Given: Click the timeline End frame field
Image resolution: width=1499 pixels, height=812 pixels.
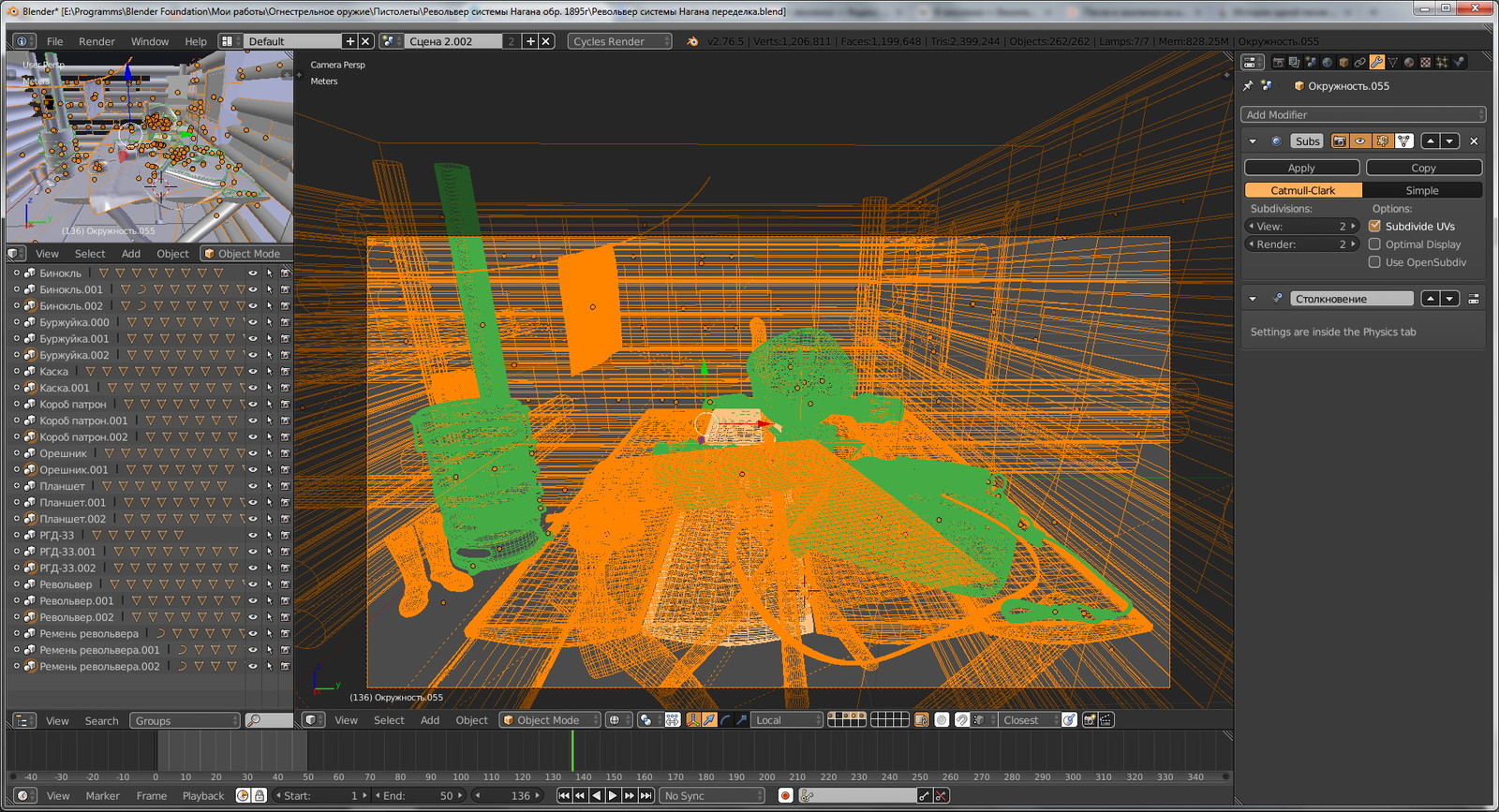Looking at the screenshot, I should pos(419,796).
